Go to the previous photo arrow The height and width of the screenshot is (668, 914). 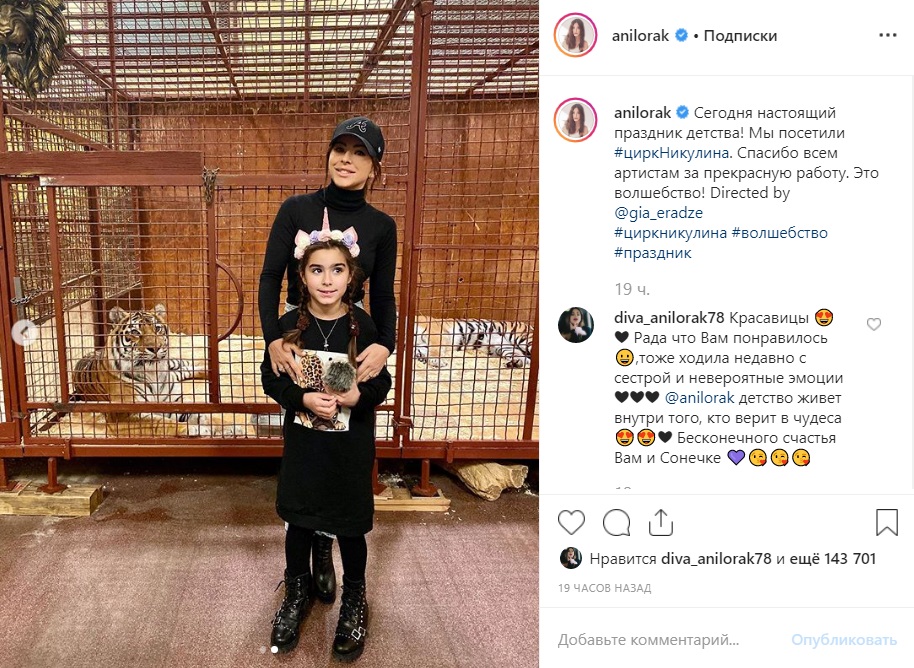coord(25,333)
